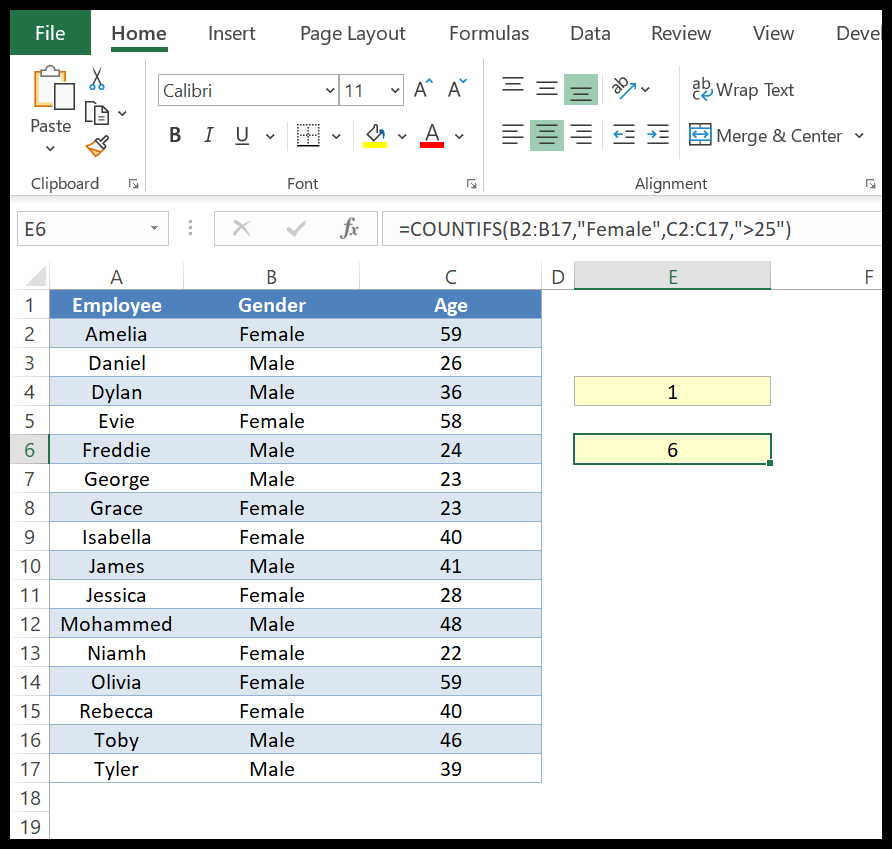The width and height of the screenshot is (892, 849).
Task: Apply Increase Font Size
Action: coord(421,88)
